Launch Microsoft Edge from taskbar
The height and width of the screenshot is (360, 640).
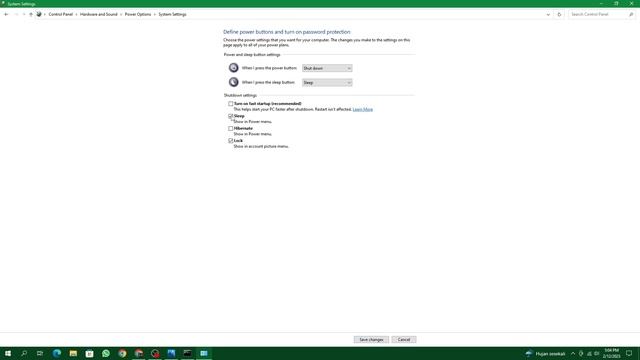point(57,353)
